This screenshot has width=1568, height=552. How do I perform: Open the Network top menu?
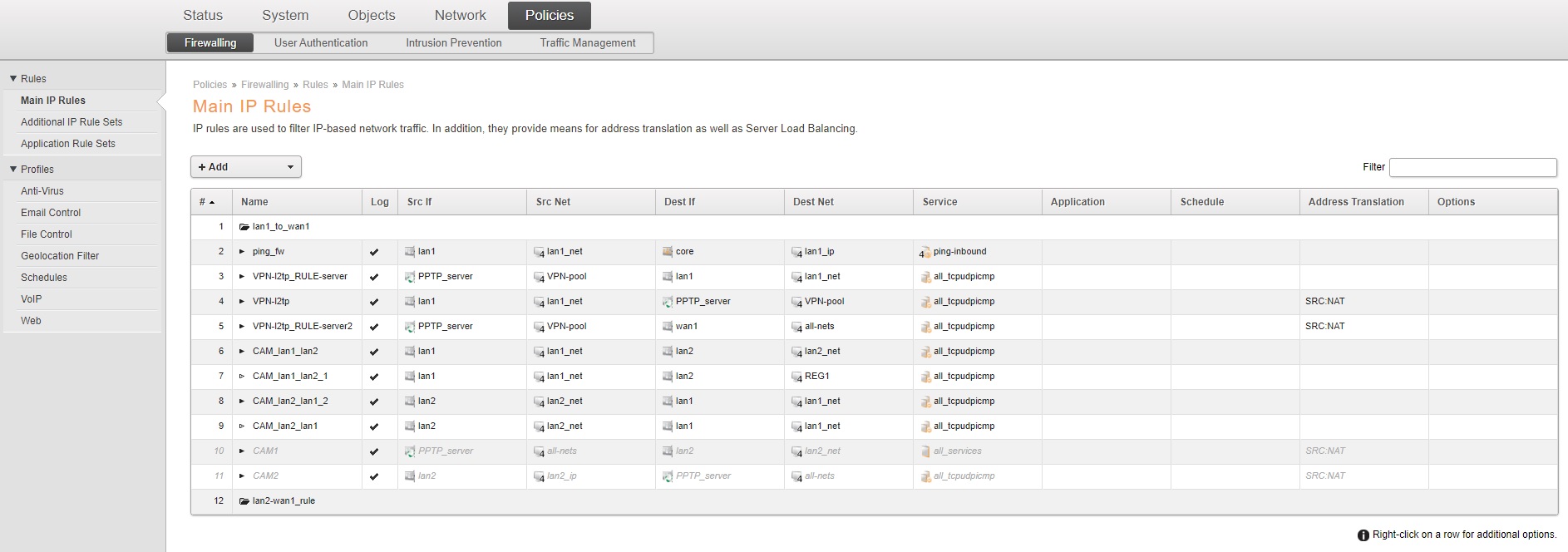click(x=460, y=15)
